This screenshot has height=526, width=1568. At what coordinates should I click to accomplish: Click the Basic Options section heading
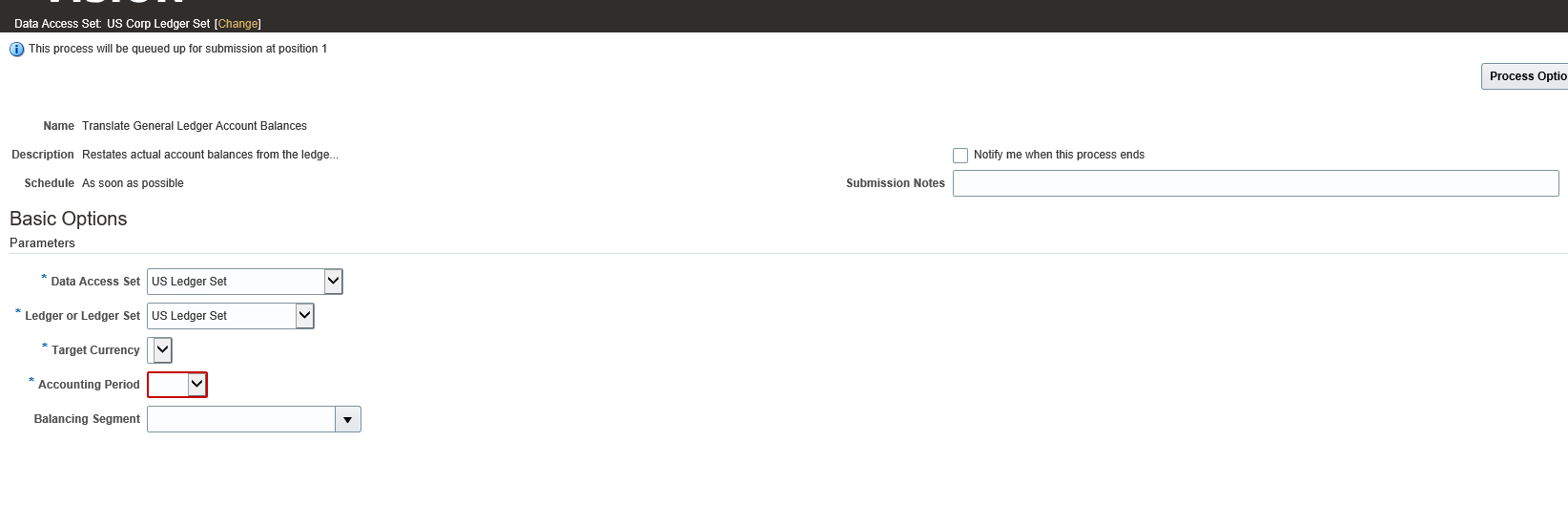point(69,219)
